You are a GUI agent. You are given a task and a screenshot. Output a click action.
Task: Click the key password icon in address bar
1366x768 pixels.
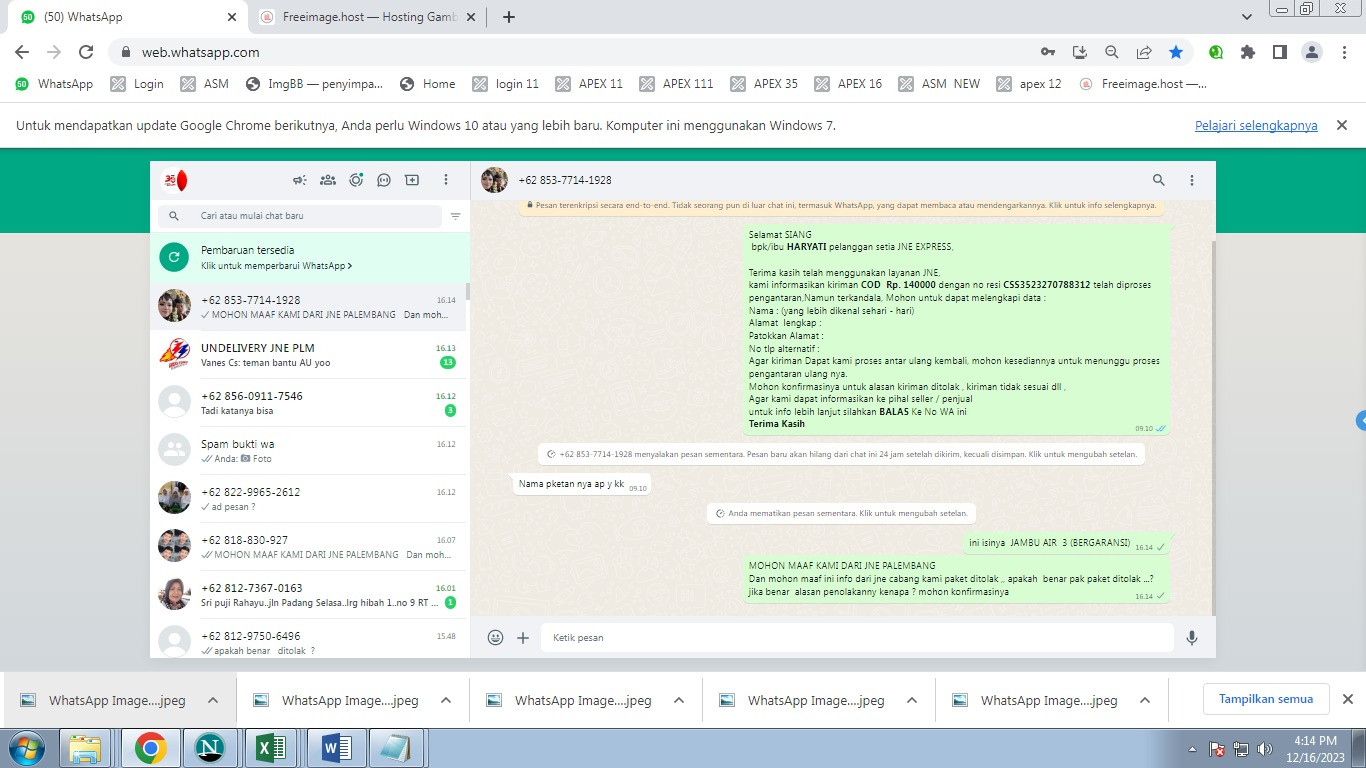(x=1048, y=52)
